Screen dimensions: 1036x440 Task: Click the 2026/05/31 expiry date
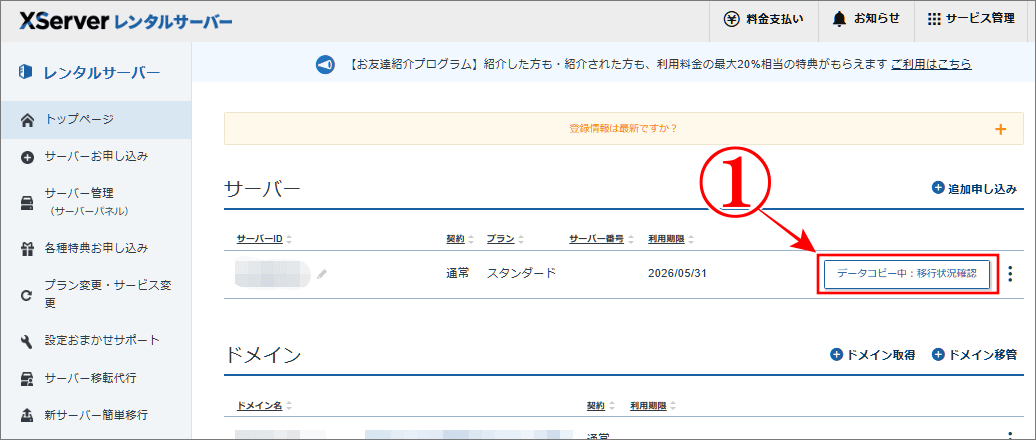678,273
